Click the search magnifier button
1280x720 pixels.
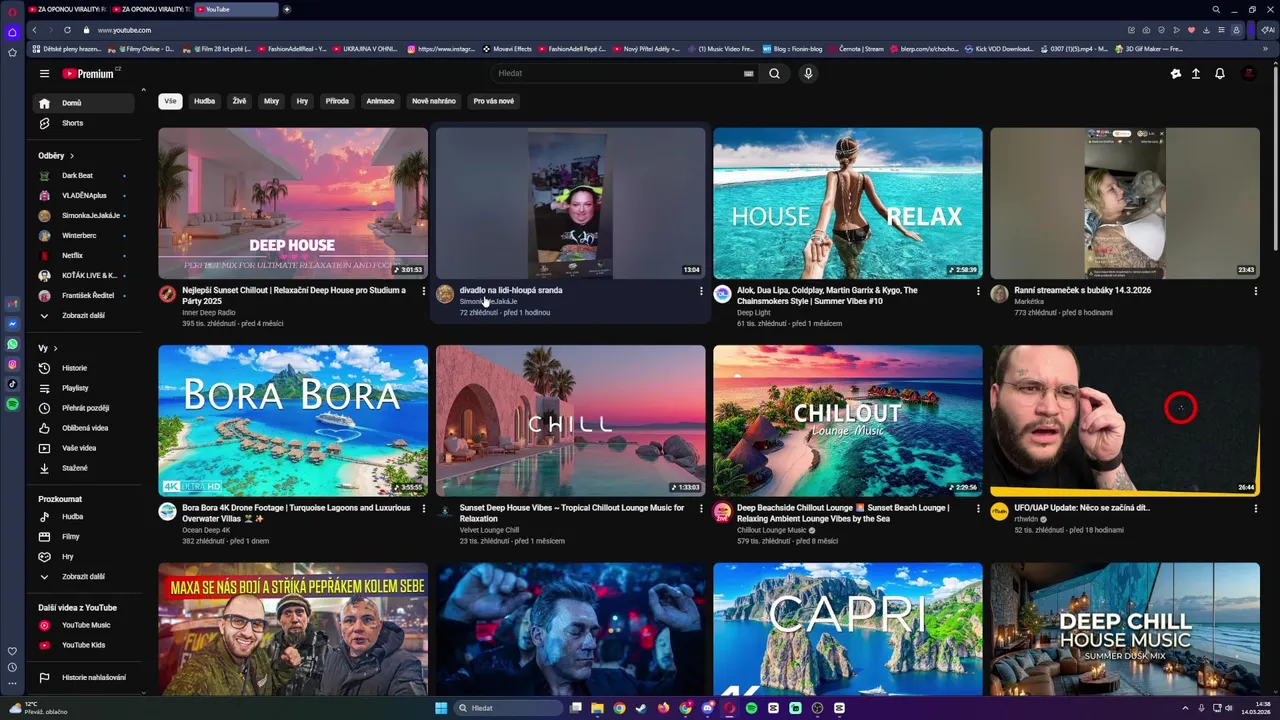click(774, 73)
